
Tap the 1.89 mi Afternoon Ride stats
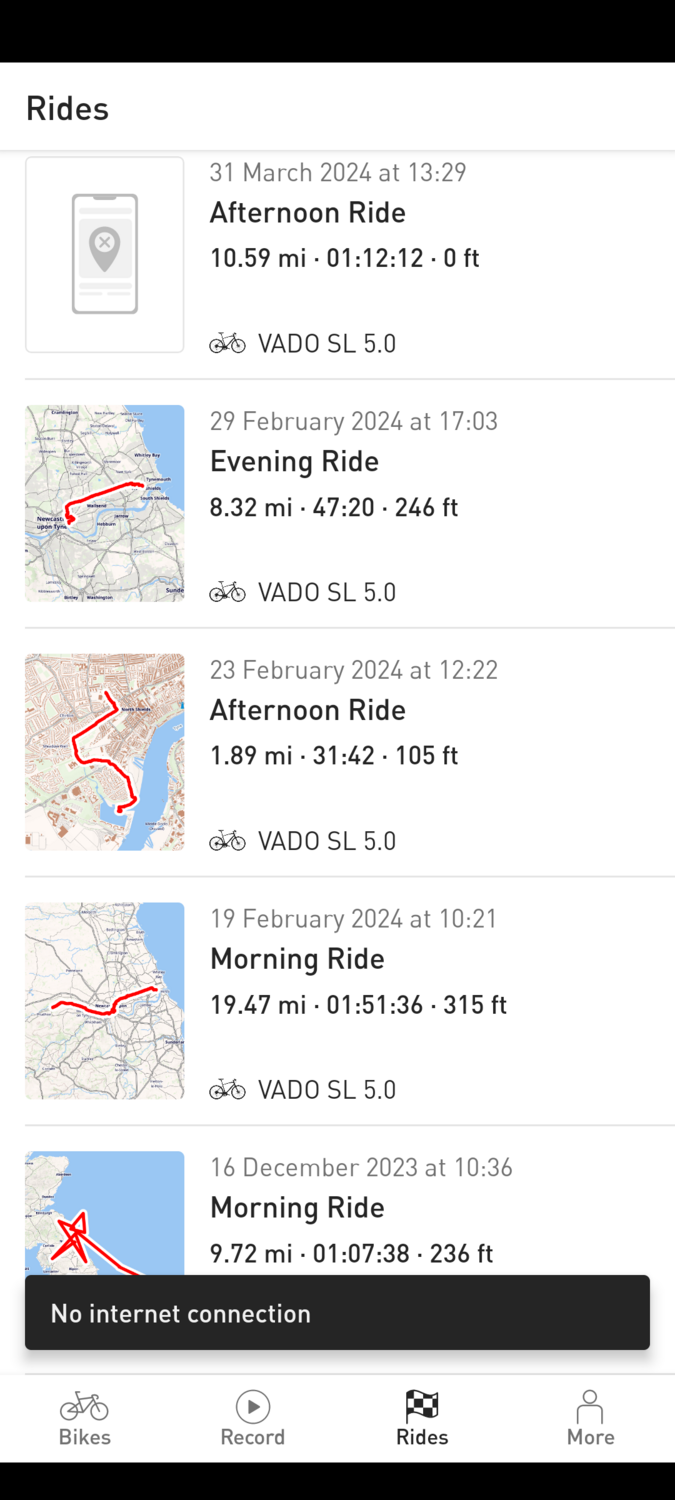[334, 756]
